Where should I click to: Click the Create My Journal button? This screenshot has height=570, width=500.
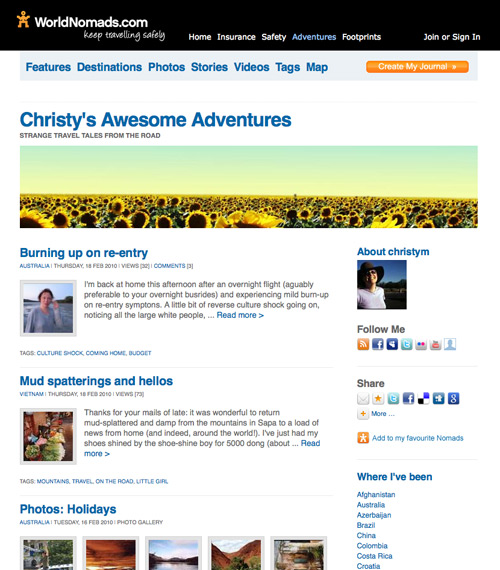[x=417, y=67]
